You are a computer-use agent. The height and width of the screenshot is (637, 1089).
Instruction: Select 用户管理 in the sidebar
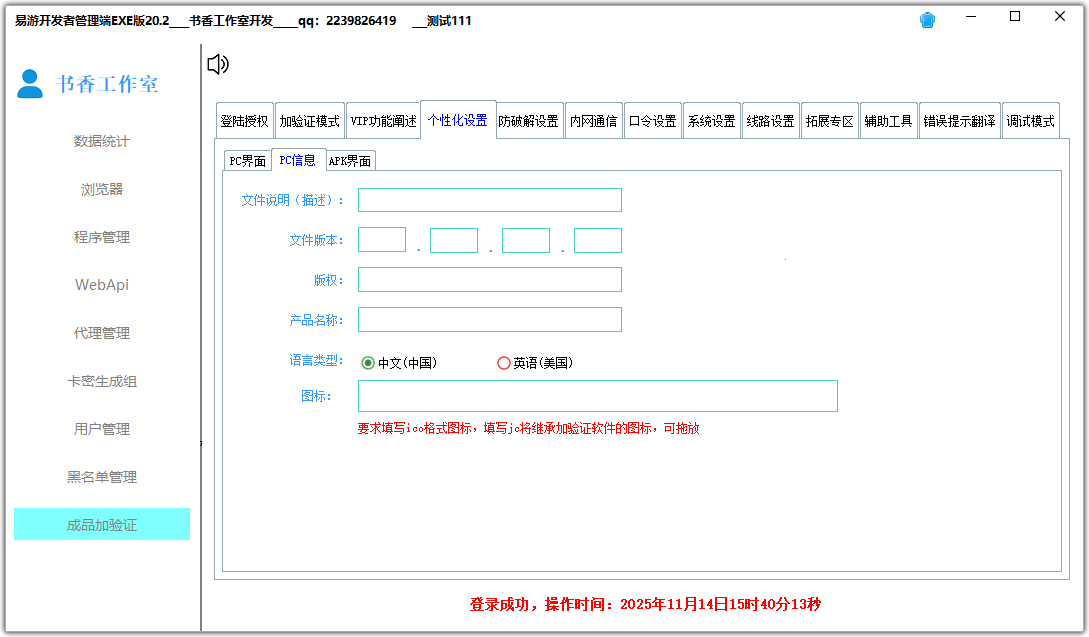(101, 429)
